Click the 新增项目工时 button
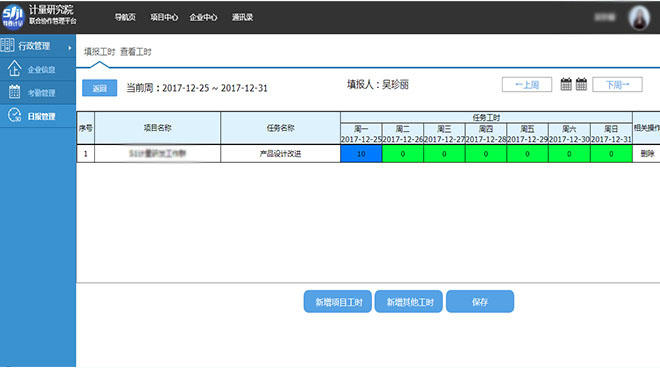Image resolution: width=660 pixels, height=368 pixels. (338, 301)
